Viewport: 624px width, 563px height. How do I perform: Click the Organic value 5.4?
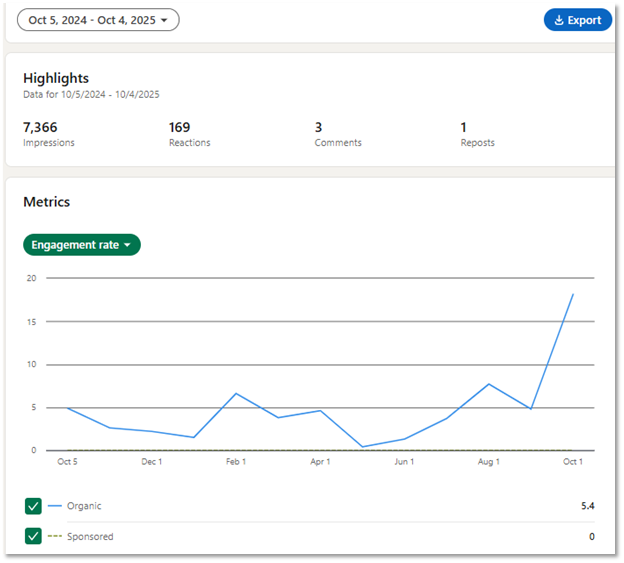tap(588, 506)
